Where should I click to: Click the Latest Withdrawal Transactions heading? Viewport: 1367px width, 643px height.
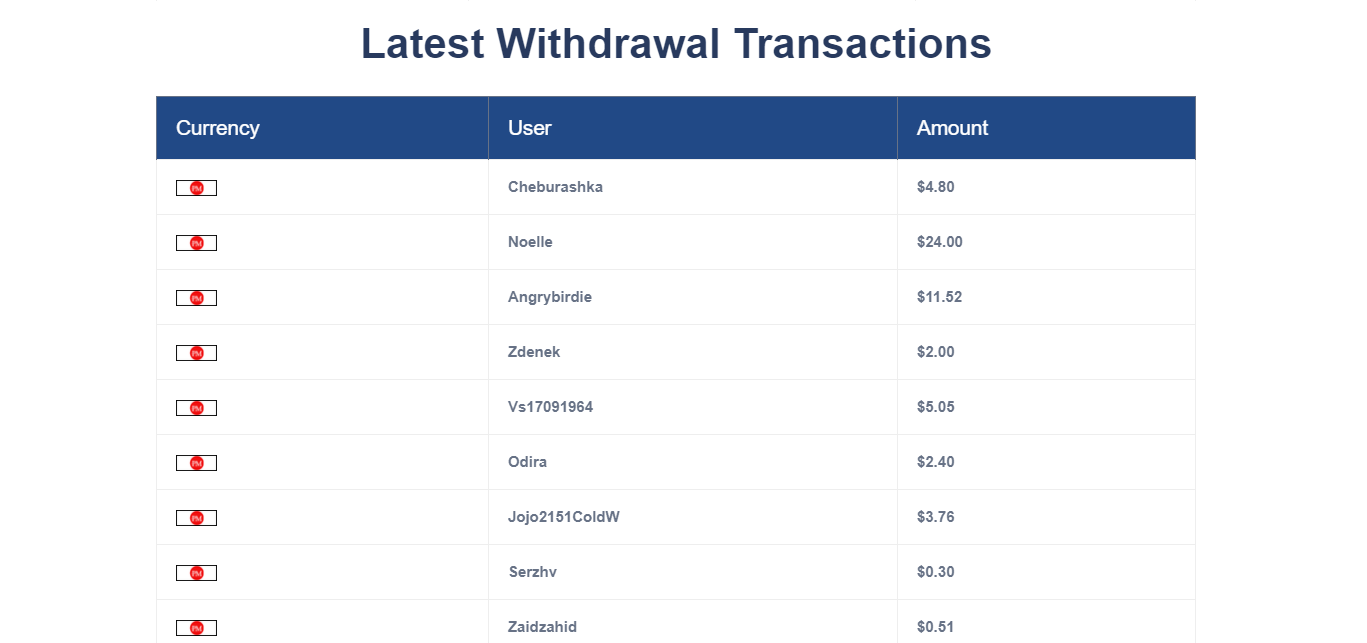point(676,44)
